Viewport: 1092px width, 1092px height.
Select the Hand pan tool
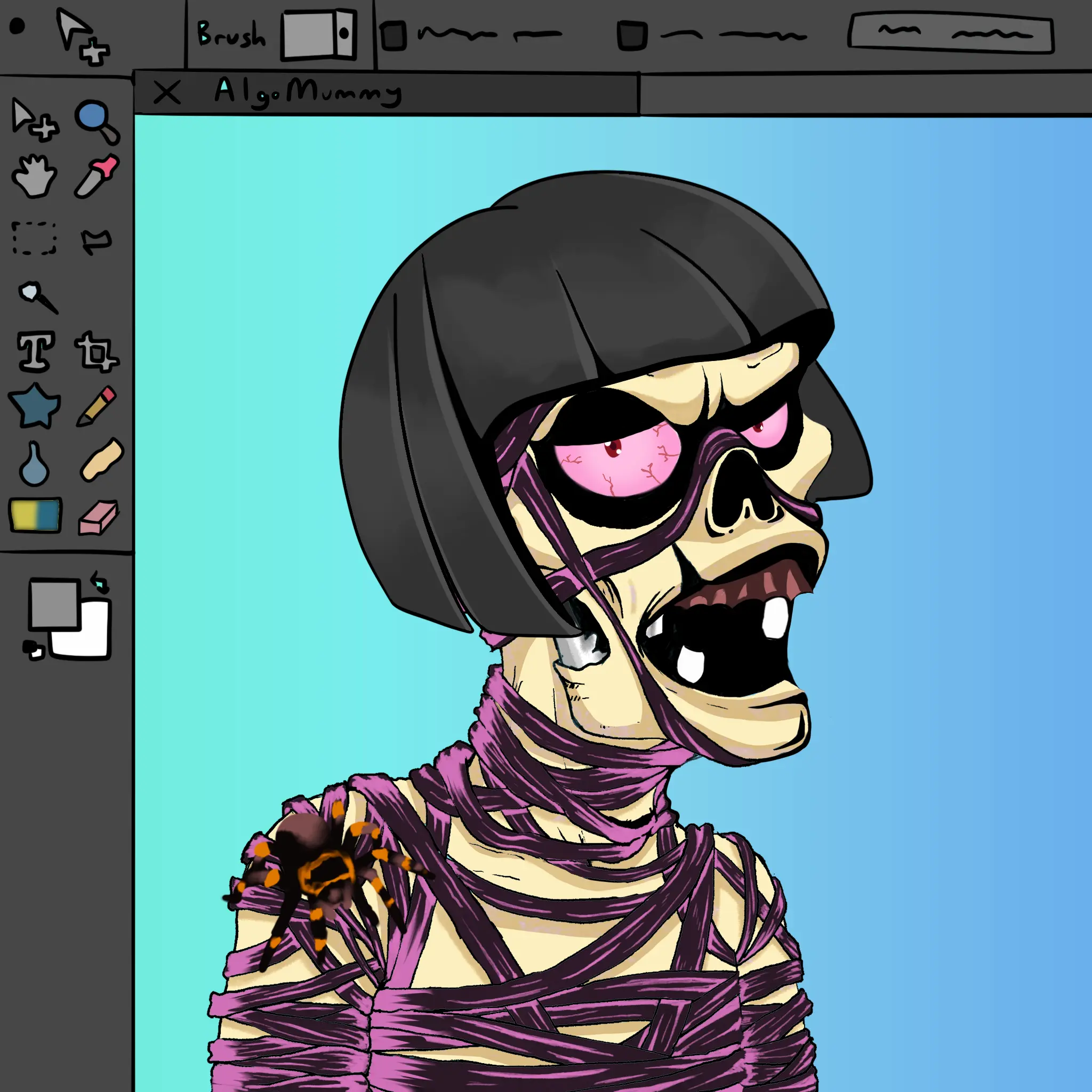tap(34, 176)
